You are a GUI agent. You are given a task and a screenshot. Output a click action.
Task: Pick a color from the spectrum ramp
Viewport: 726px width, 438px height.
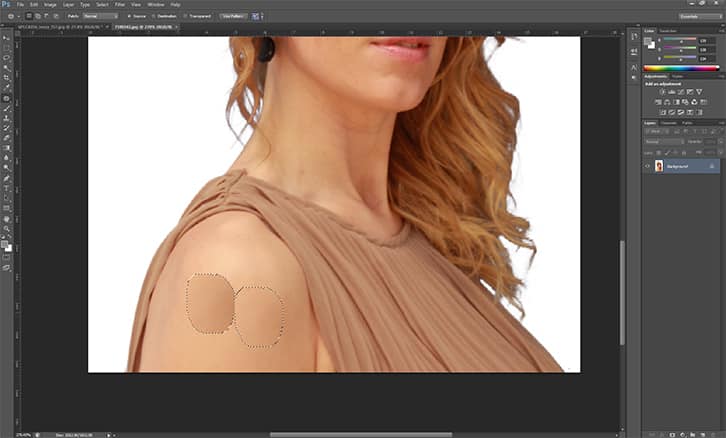[x=681, y=69]
